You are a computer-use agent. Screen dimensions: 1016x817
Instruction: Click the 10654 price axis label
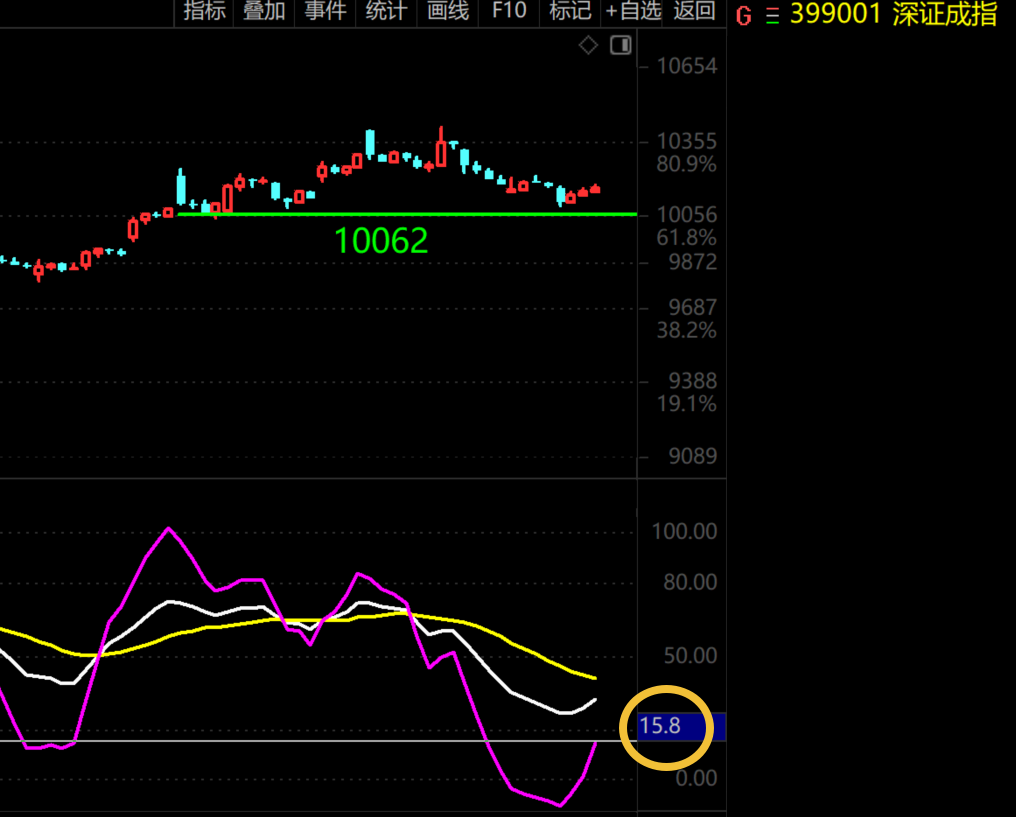point(687,66)
